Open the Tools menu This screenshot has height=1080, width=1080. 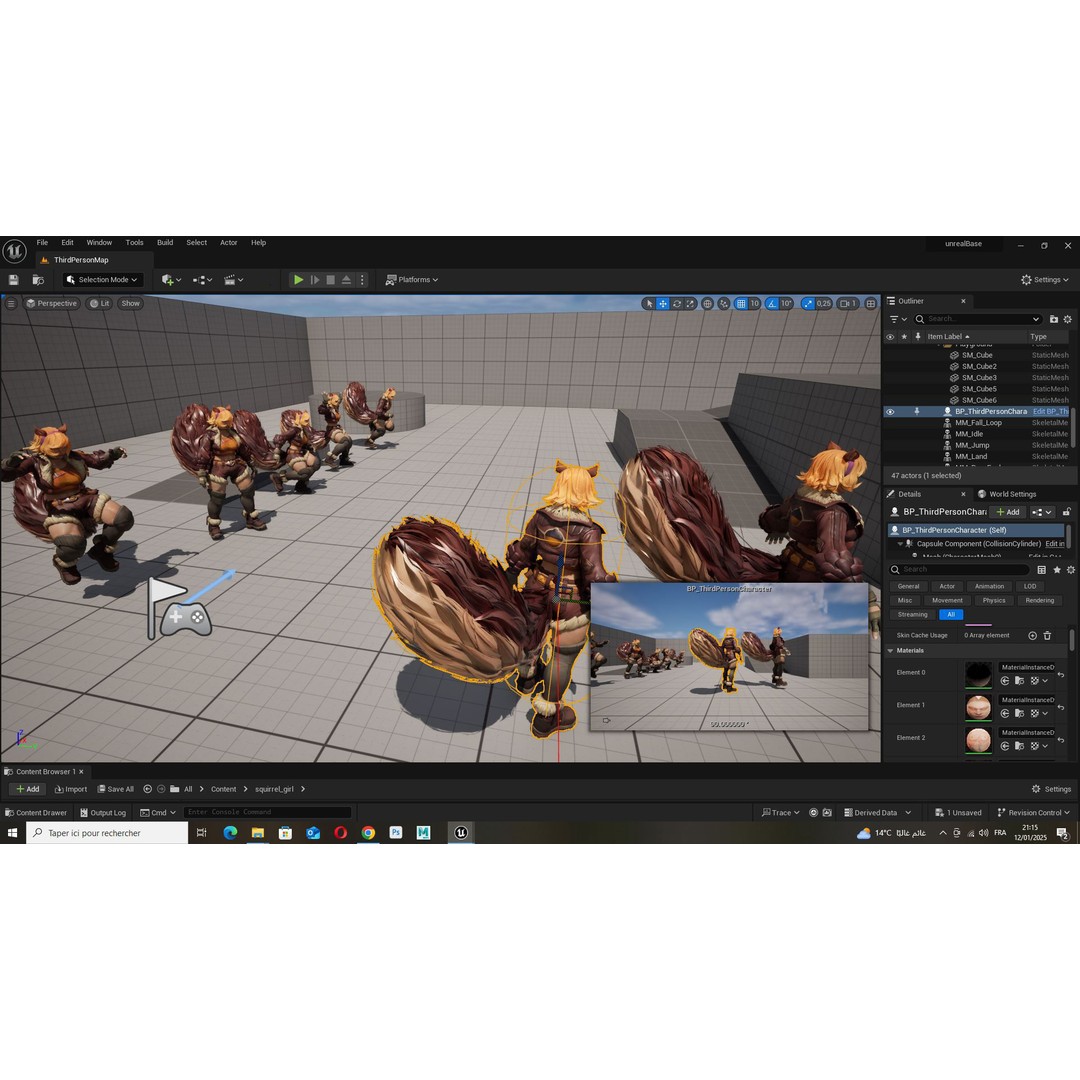point(134,242)
